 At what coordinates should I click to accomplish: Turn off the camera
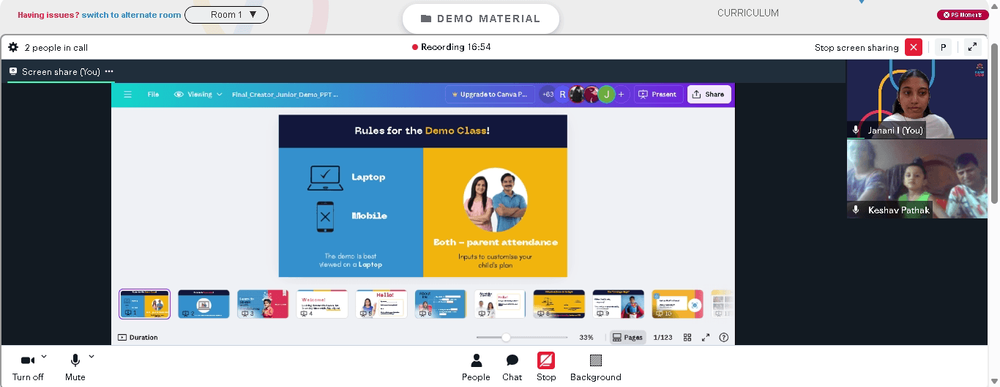point(28,368)
